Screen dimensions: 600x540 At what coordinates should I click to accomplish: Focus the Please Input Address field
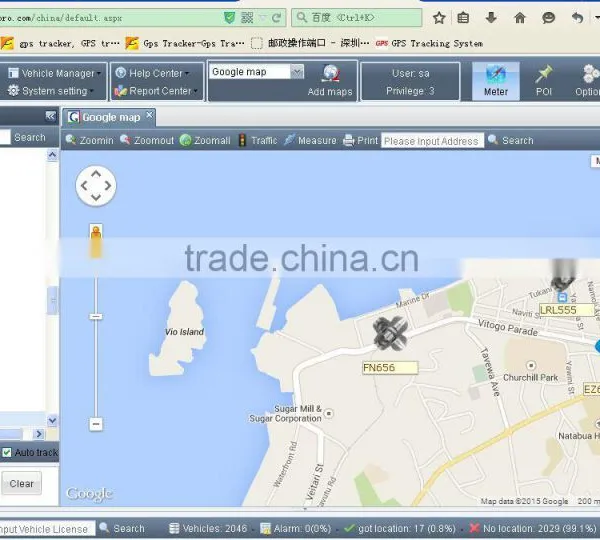(432, 141)
